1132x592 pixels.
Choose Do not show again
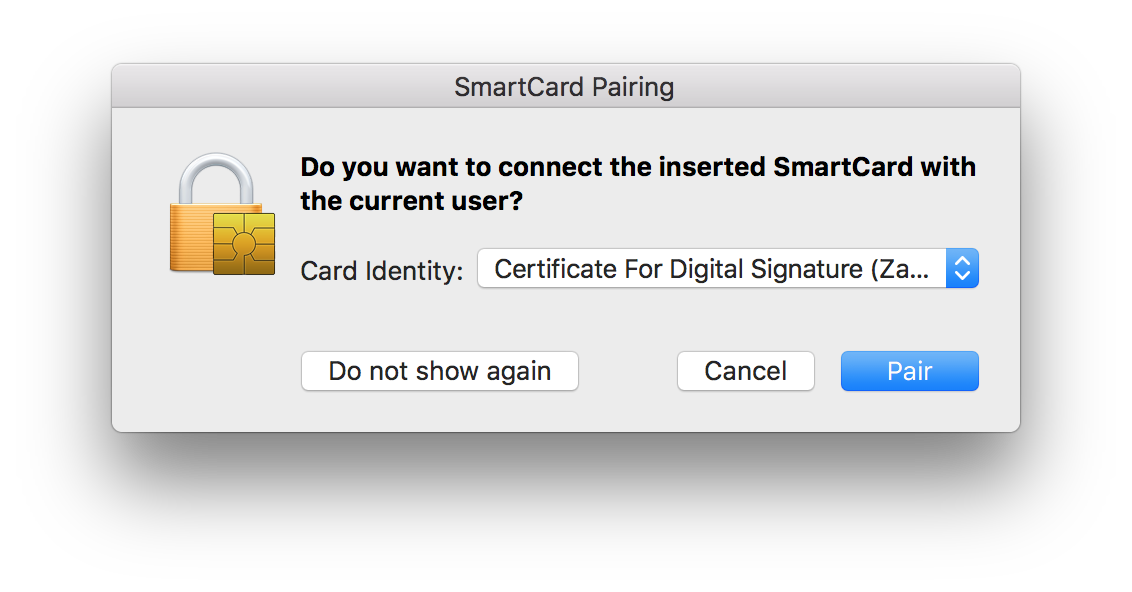pos(439,371)
